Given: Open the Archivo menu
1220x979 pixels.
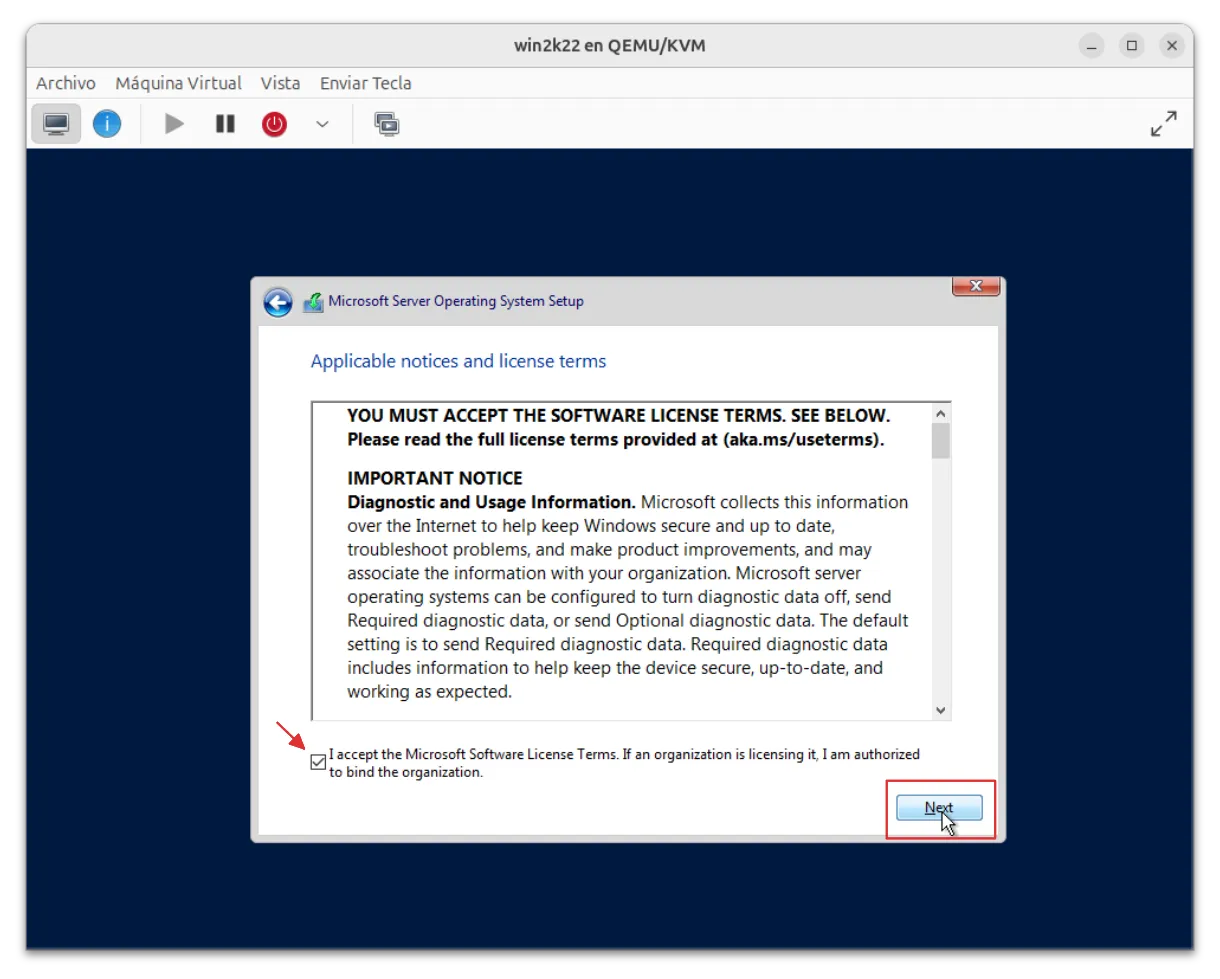Looking at the screenshot, I should coord(66,83).
